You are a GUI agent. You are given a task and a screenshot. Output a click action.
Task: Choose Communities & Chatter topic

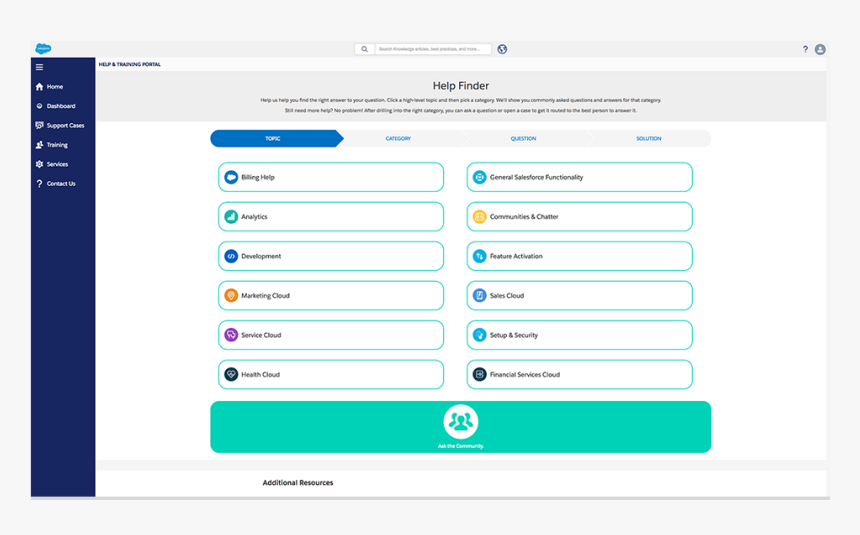pos(580,217)
